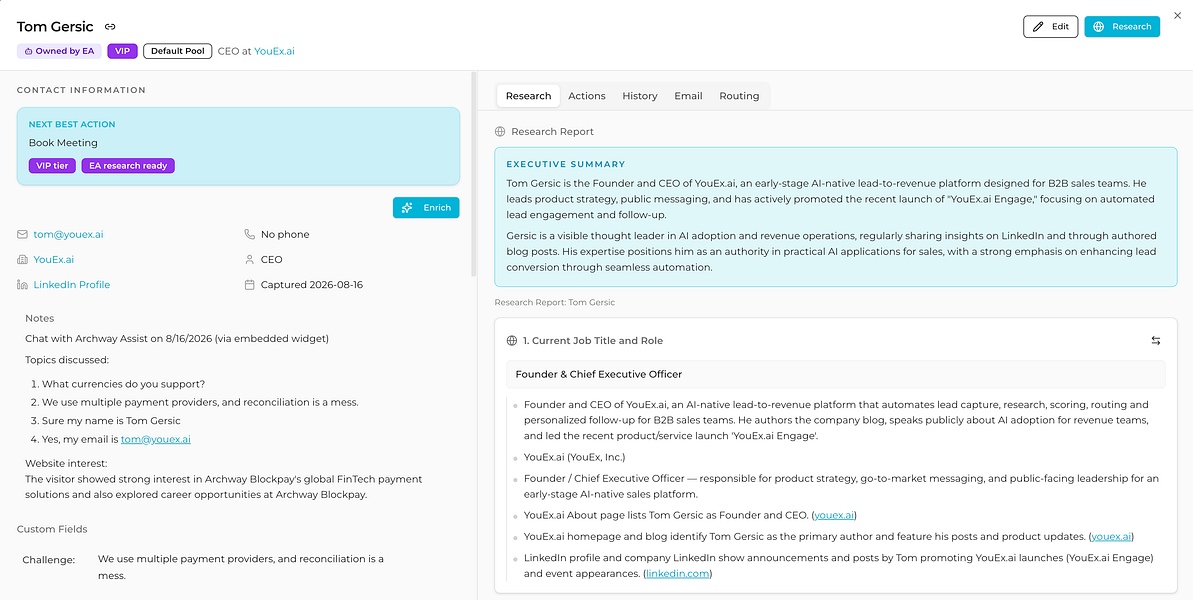
Task: Copy contact link icon beside Tom Gersic
Action: [110, 27]
